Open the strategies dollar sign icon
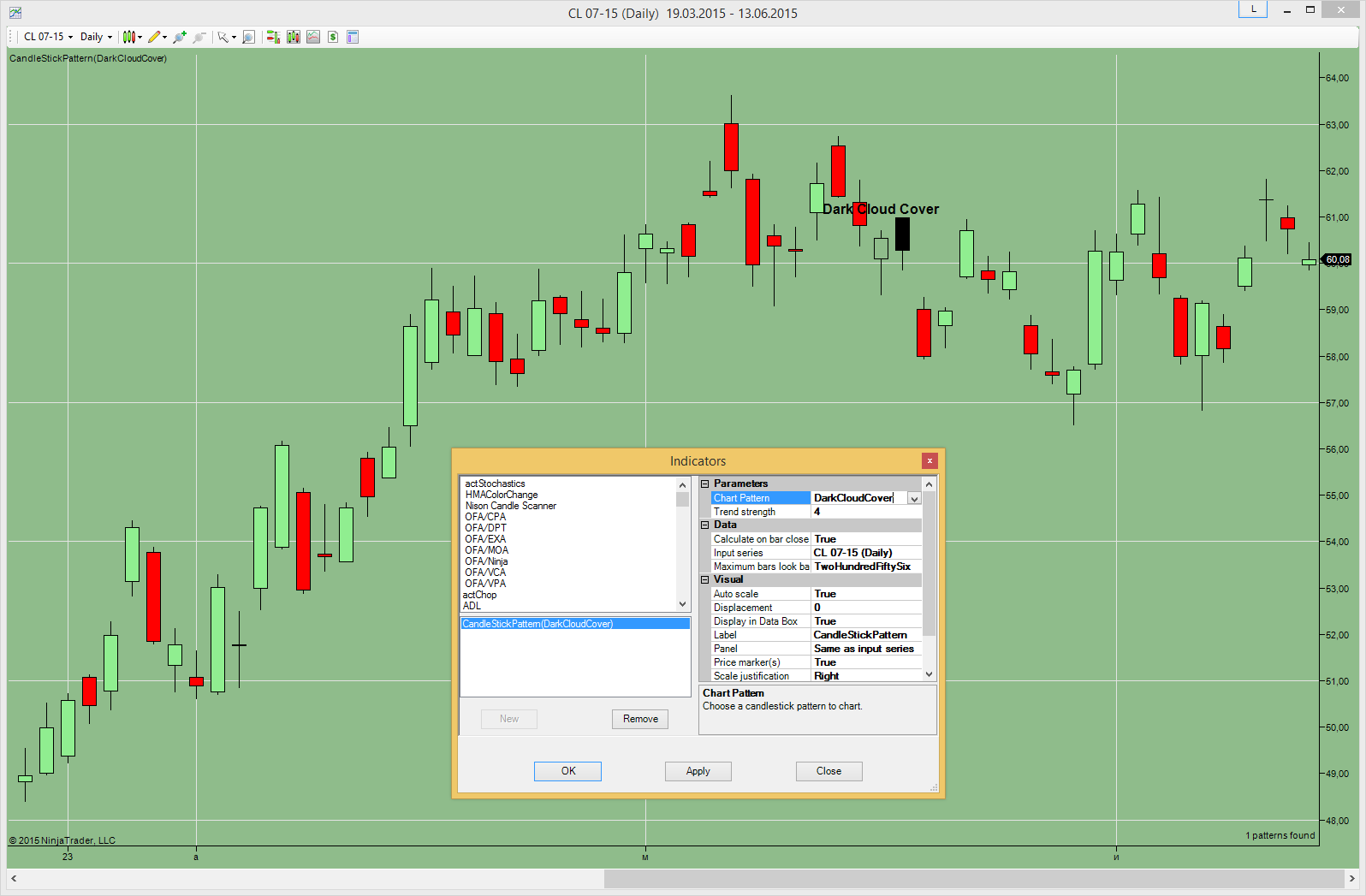This screenshot has width=1366, height=896. pos(333,37)
